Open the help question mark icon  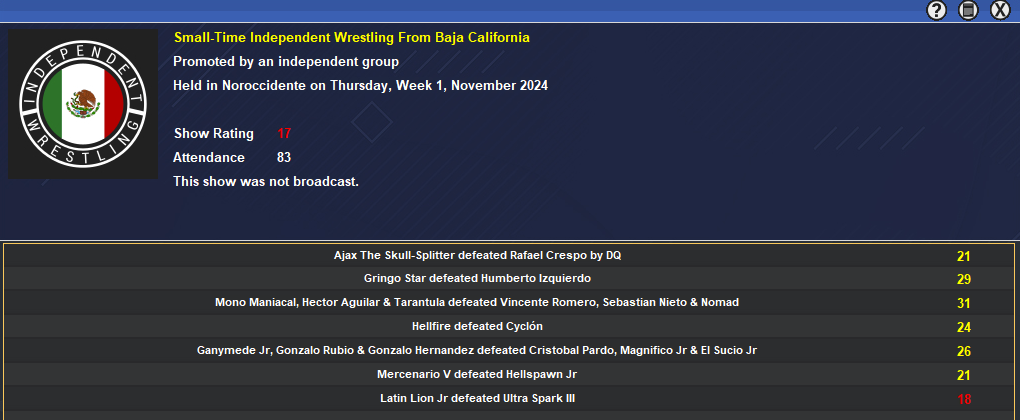click(936, 10)
